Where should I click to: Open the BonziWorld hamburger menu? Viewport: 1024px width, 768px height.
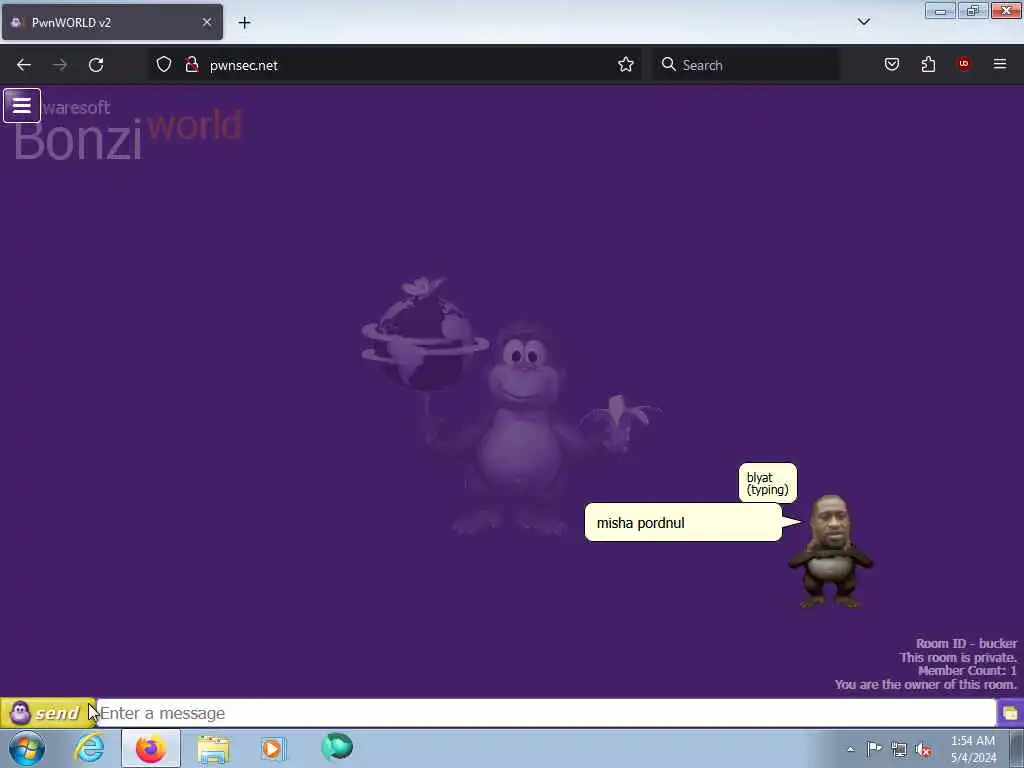coord(22,105)
